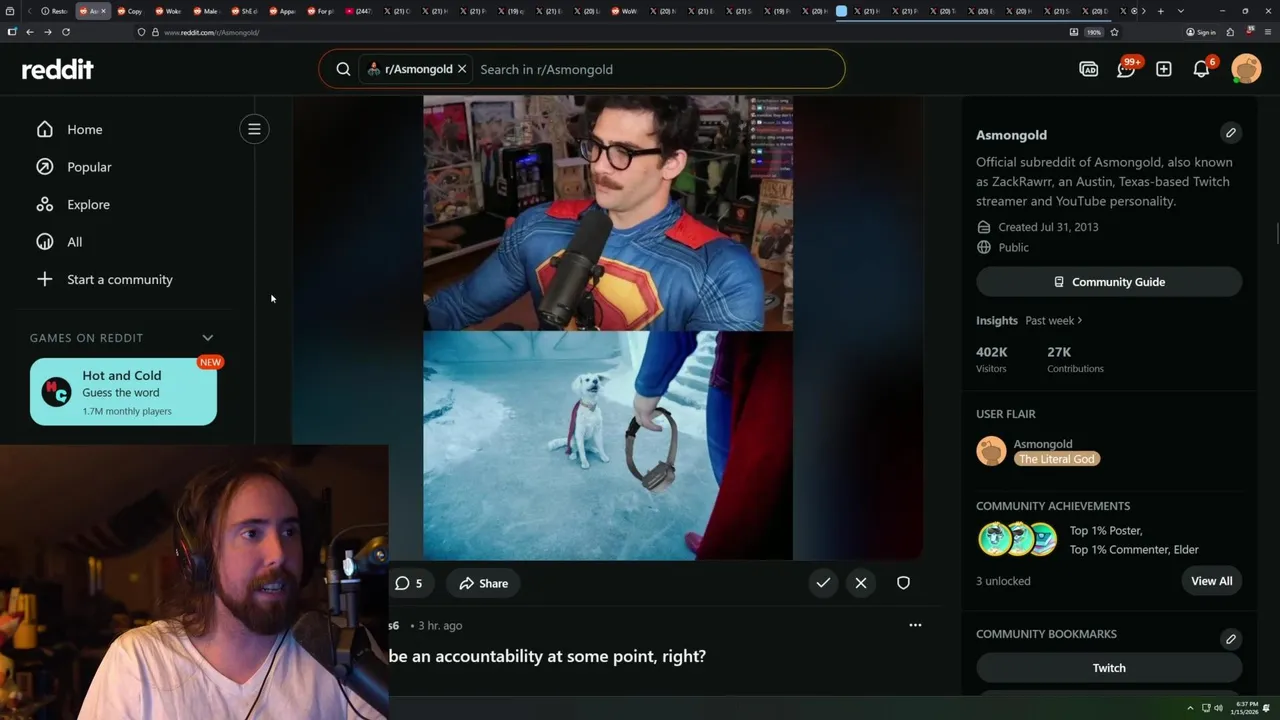Open moderator shield actions on post
The height and width of the screenshot is (720, 1280).
pyautogui.click(x=903, y=583)
